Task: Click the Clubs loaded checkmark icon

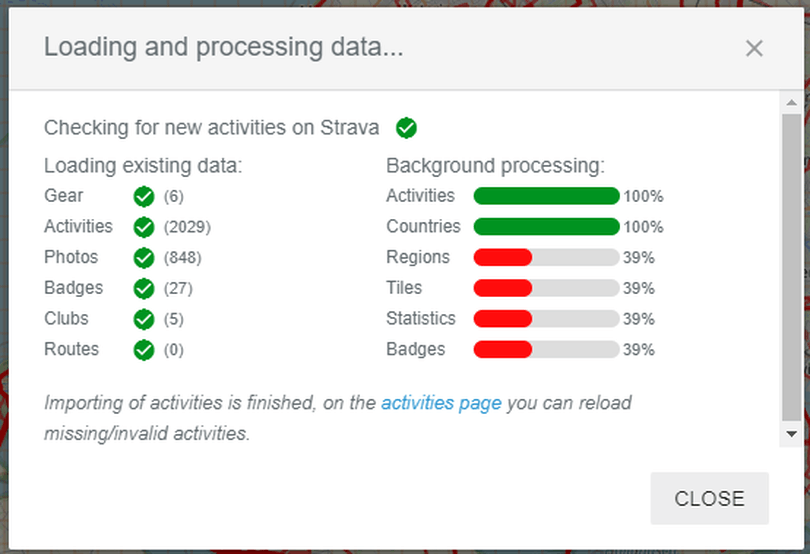Action: (144, 319)
